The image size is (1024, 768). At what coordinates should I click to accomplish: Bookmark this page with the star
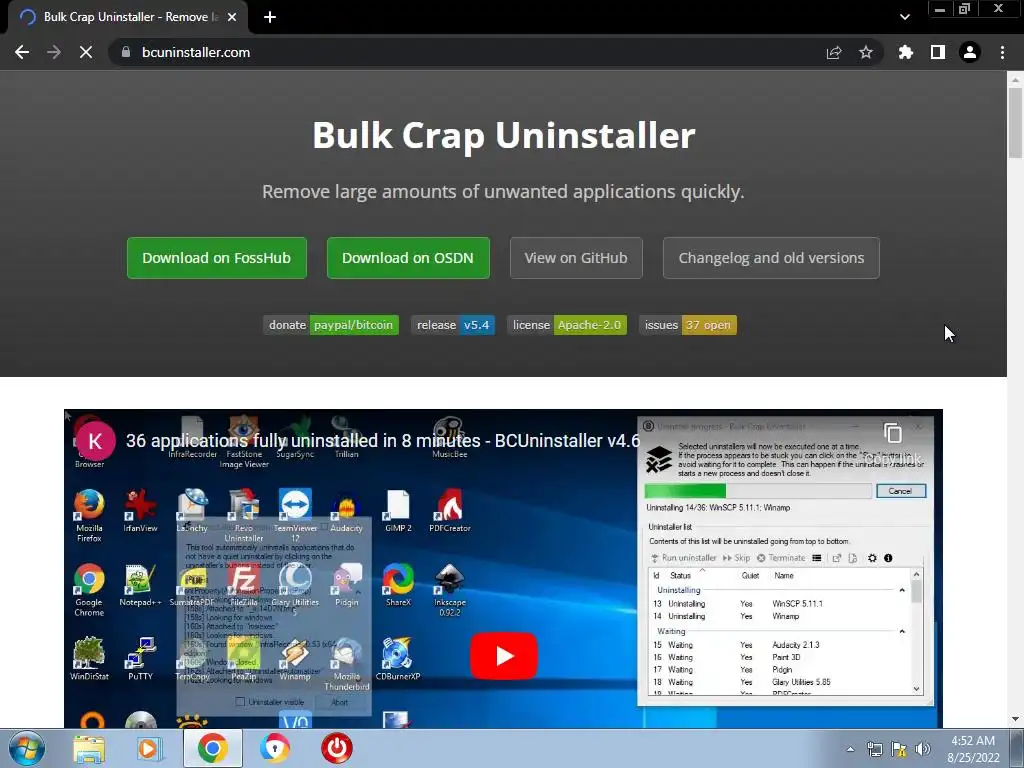866,52
